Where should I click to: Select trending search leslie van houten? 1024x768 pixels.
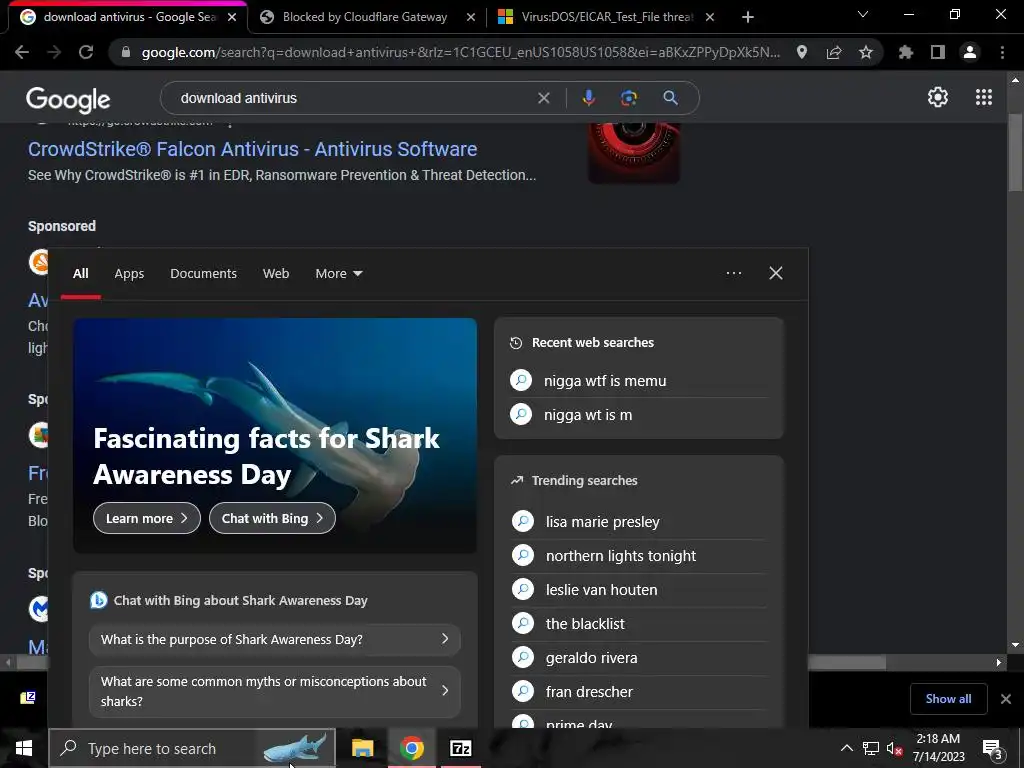pyautogui.click(x=639, y=590)
